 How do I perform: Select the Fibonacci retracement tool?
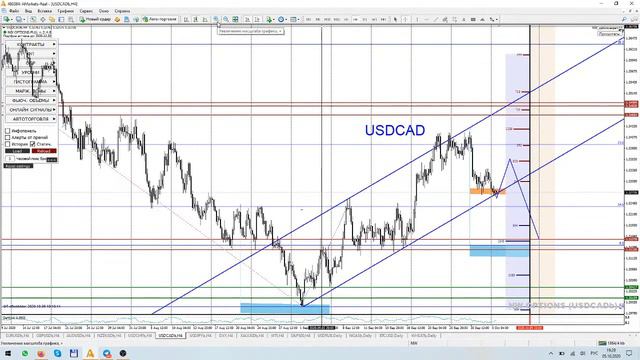coord(454,19)
